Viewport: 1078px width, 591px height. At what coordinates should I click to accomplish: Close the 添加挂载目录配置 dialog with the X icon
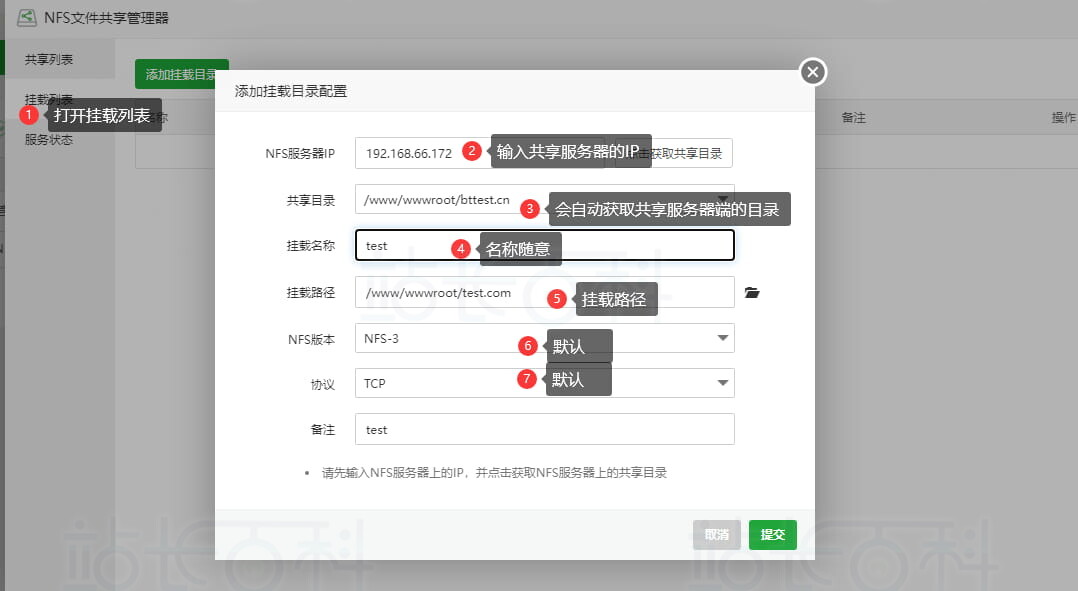pyautogui.click(x=813, y=72)
